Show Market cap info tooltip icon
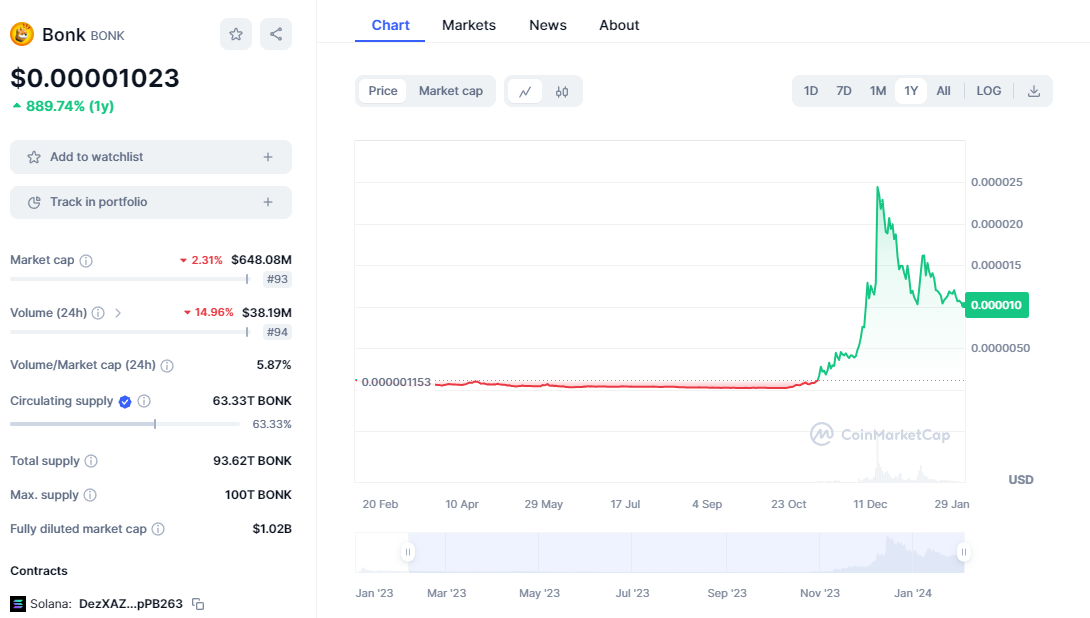1090x618 pixels. (x=86, y=261)
